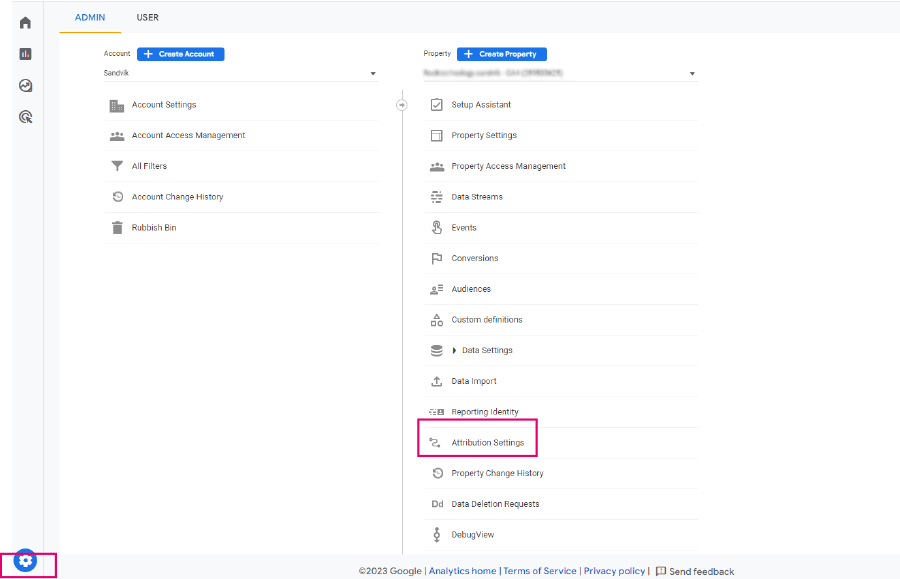
Task: Click the Account Settings building icon
Action: [117, 106]
